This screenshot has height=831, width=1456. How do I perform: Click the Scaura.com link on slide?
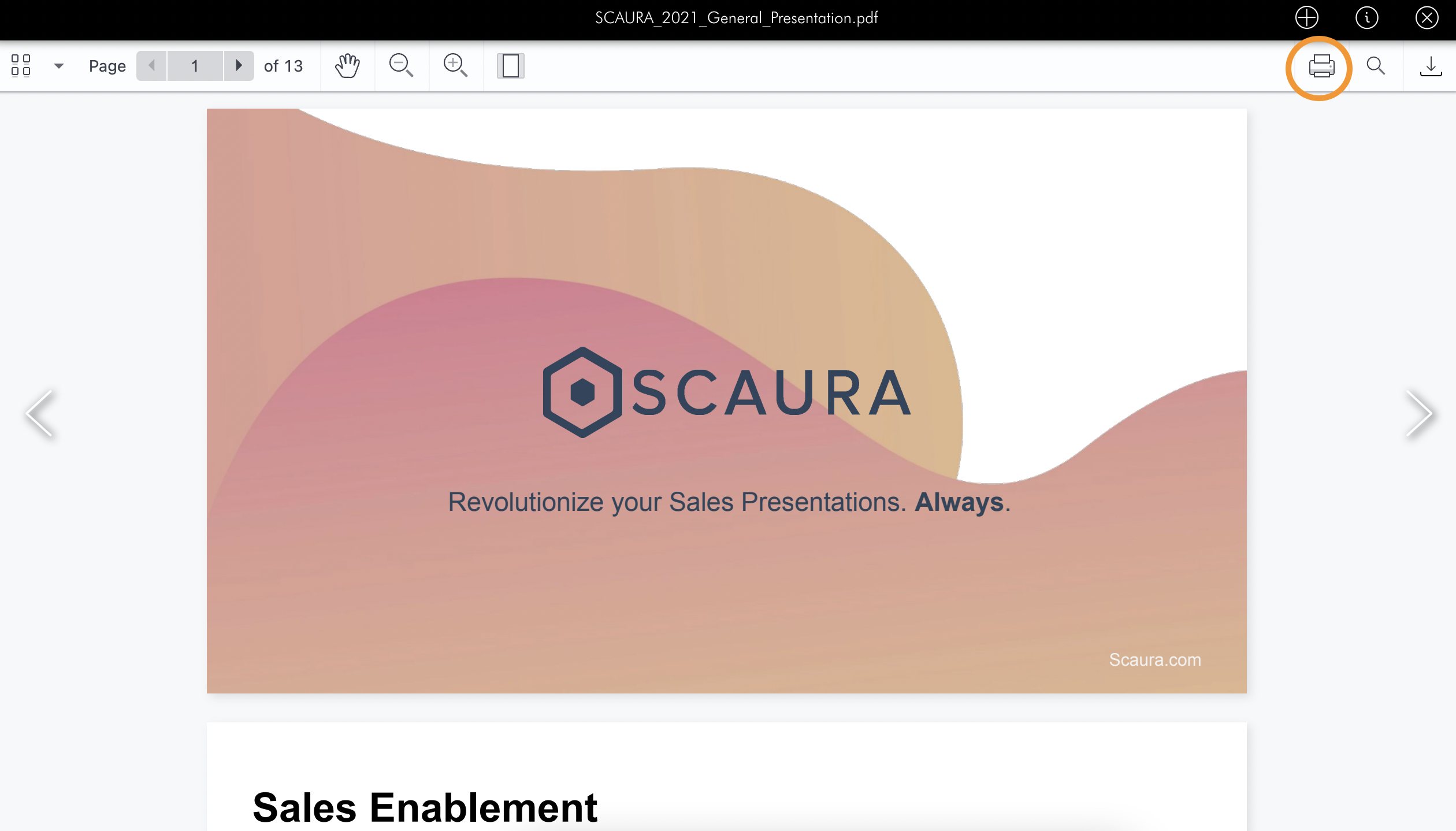pyautogui.click(x=1155, y=659)
